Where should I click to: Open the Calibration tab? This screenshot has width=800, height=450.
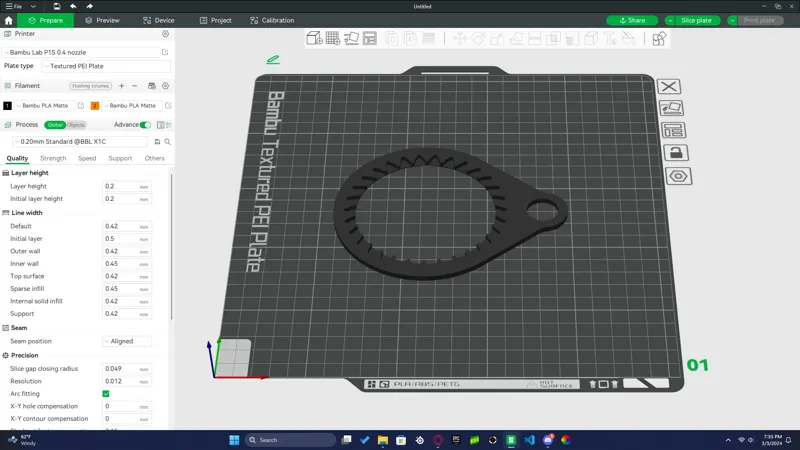point(272,20)
